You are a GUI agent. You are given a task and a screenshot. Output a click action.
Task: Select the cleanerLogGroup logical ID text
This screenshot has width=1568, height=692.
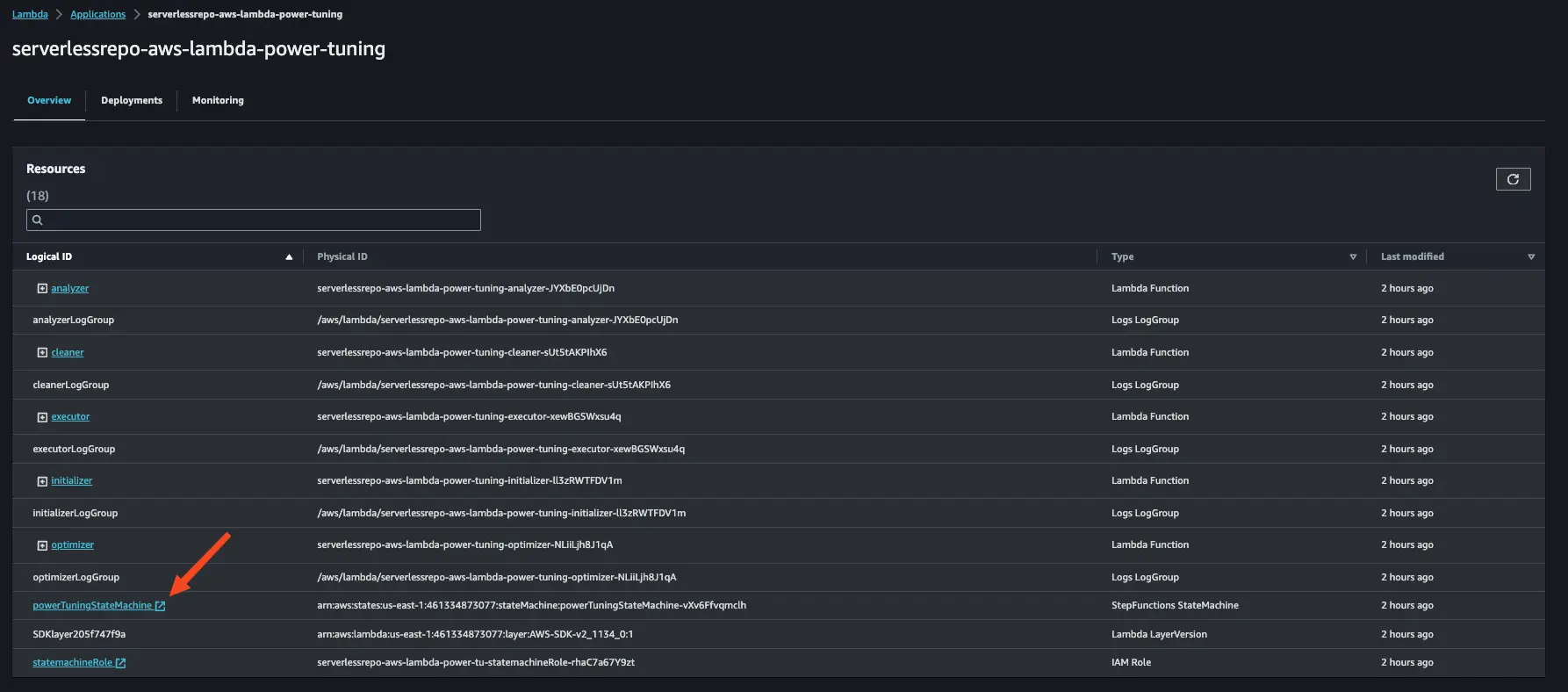coord(71,385)
